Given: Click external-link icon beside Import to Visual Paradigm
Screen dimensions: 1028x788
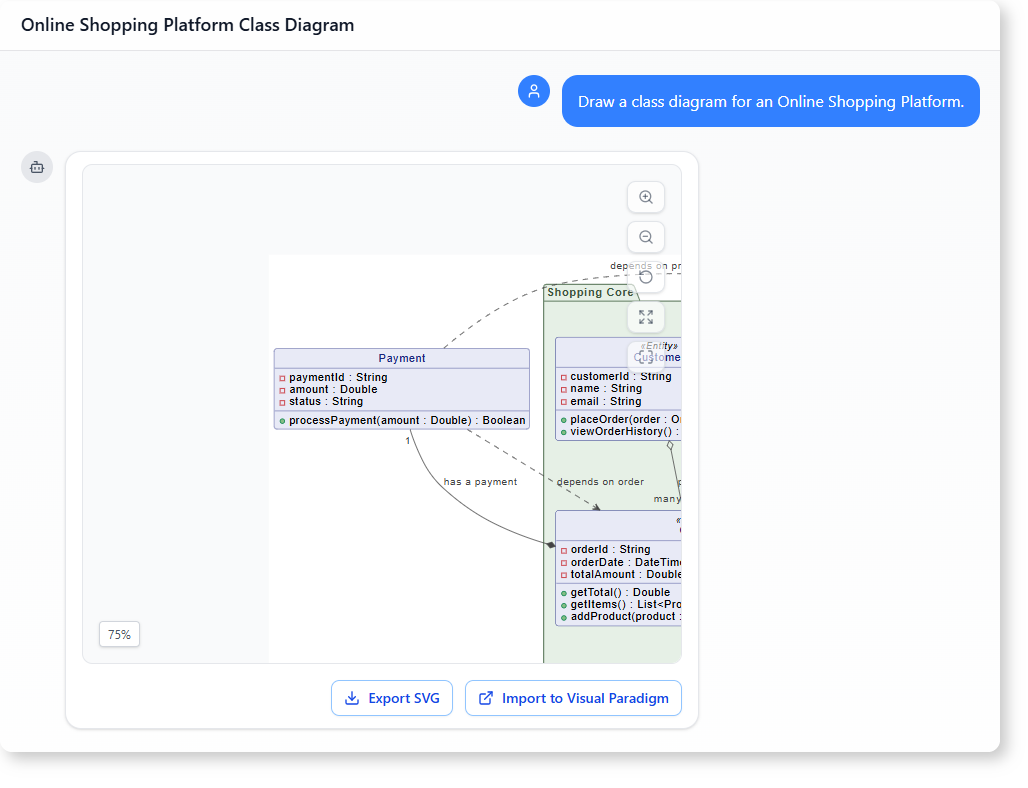Looking at the screenshot, I should 486,698.
